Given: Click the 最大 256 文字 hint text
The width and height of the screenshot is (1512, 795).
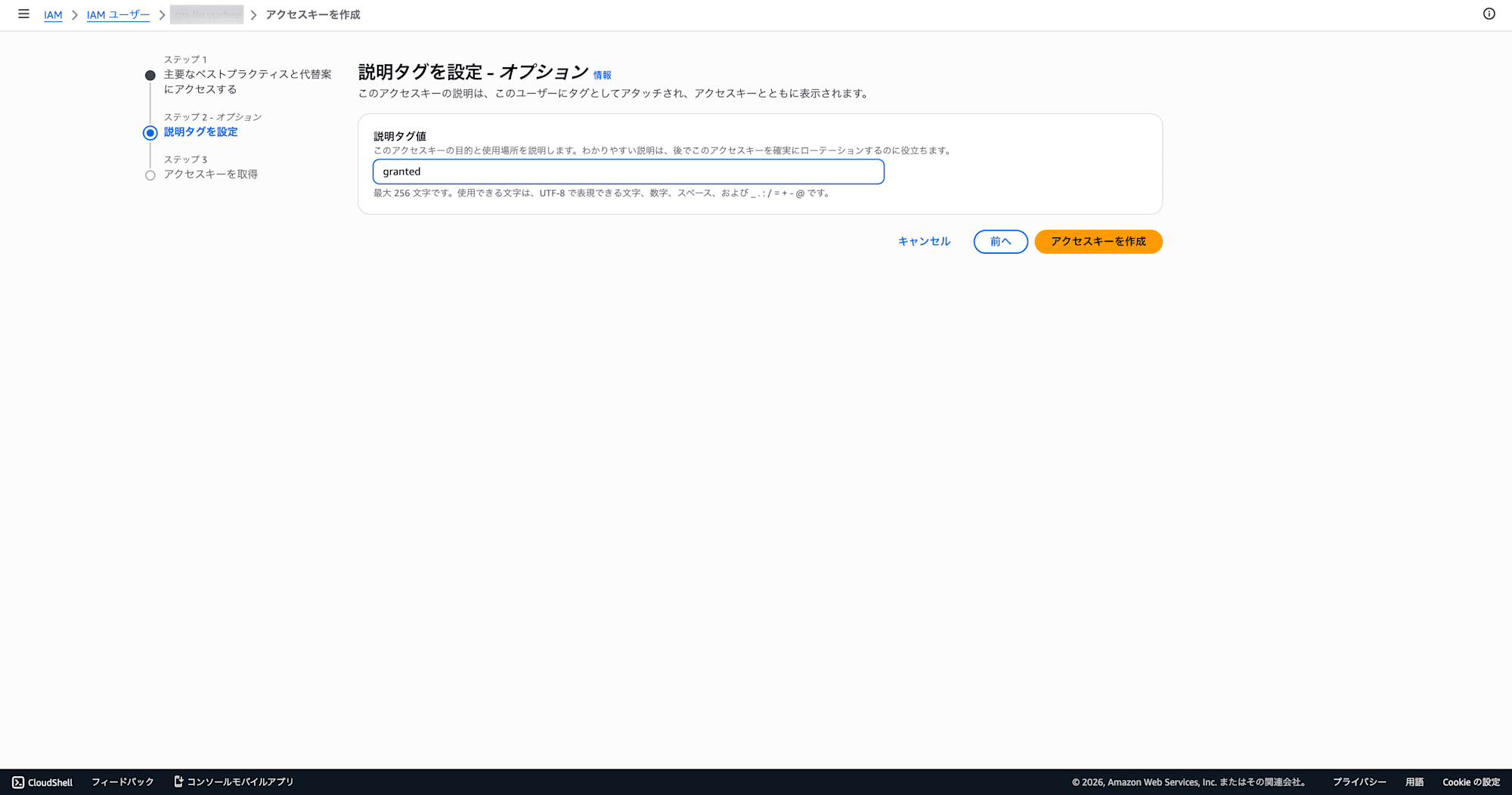Looking at the screenshot, I should 603,193.
